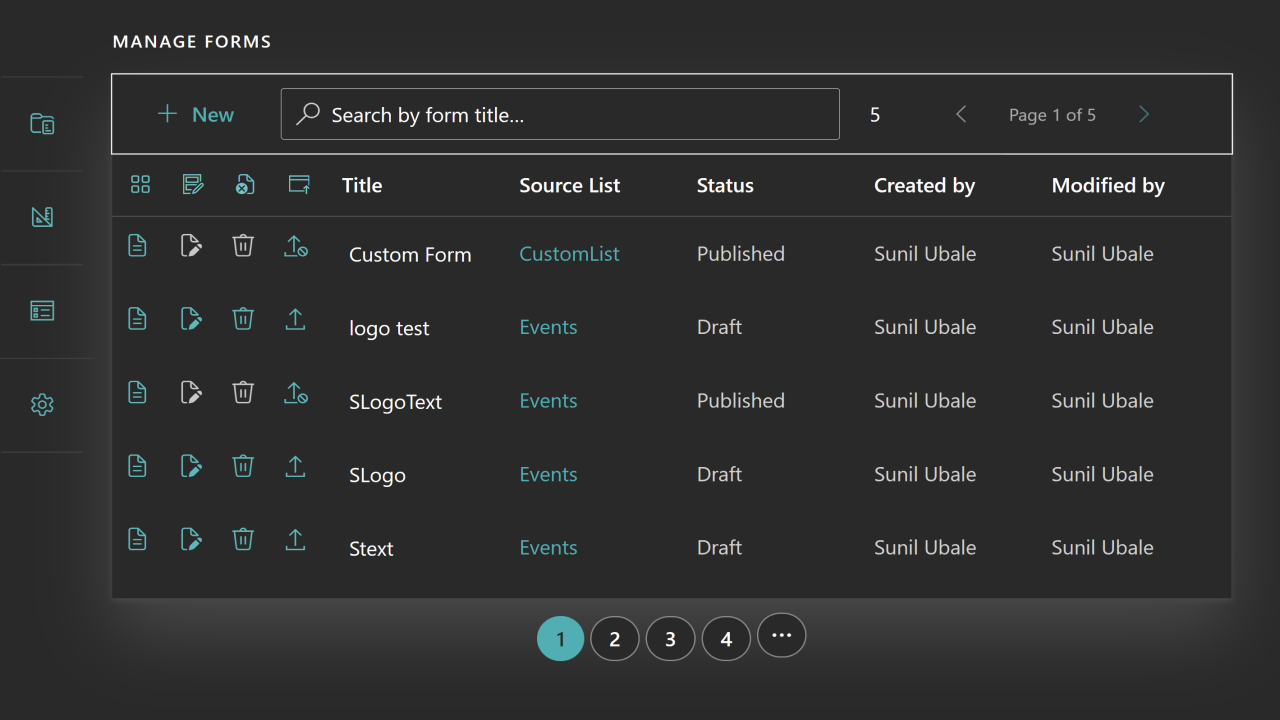Focus the Search by form title field
This screenshot has width=1280, height=720.
[560, 114]
